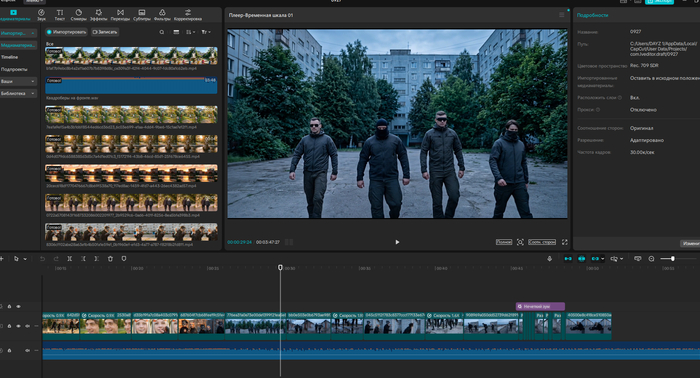Viewport: 700px width, 378px height.
Task: Mute the audio track speaker icon
Action: click(27, 350)
